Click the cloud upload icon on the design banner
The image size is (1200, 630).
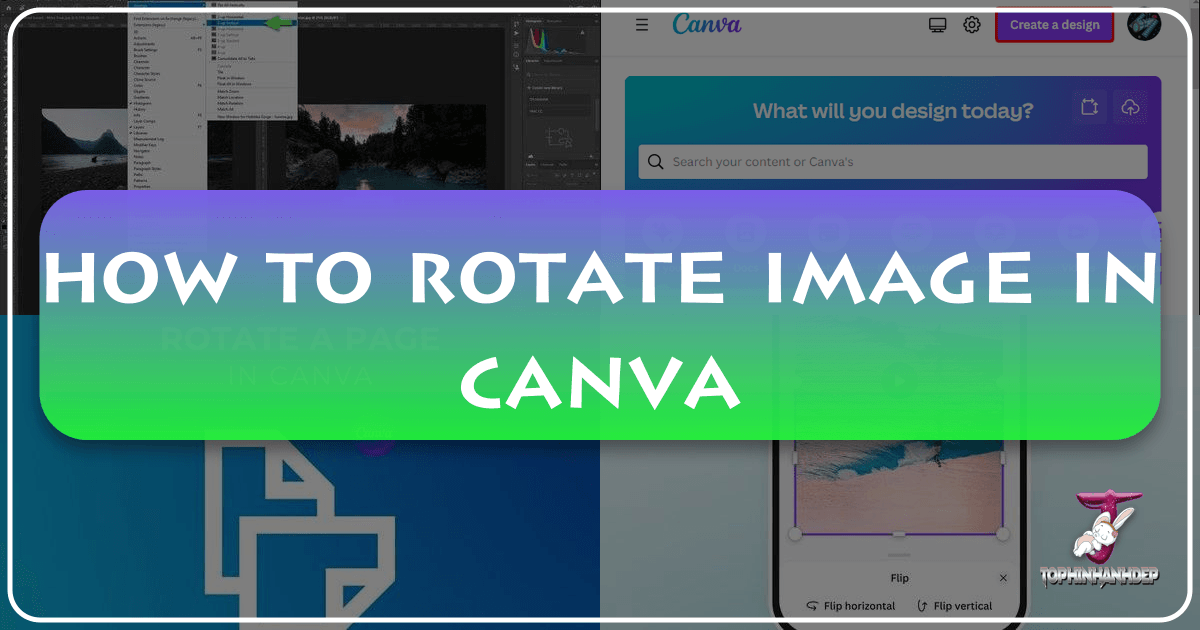(x=1131, y=107)
